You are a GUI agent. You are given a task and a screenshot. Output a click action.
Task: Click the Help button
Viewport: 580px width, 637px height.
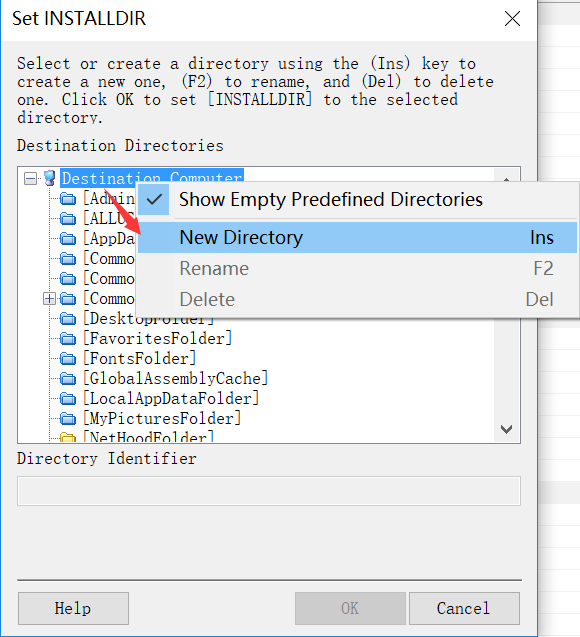click(x=73, y=608)
